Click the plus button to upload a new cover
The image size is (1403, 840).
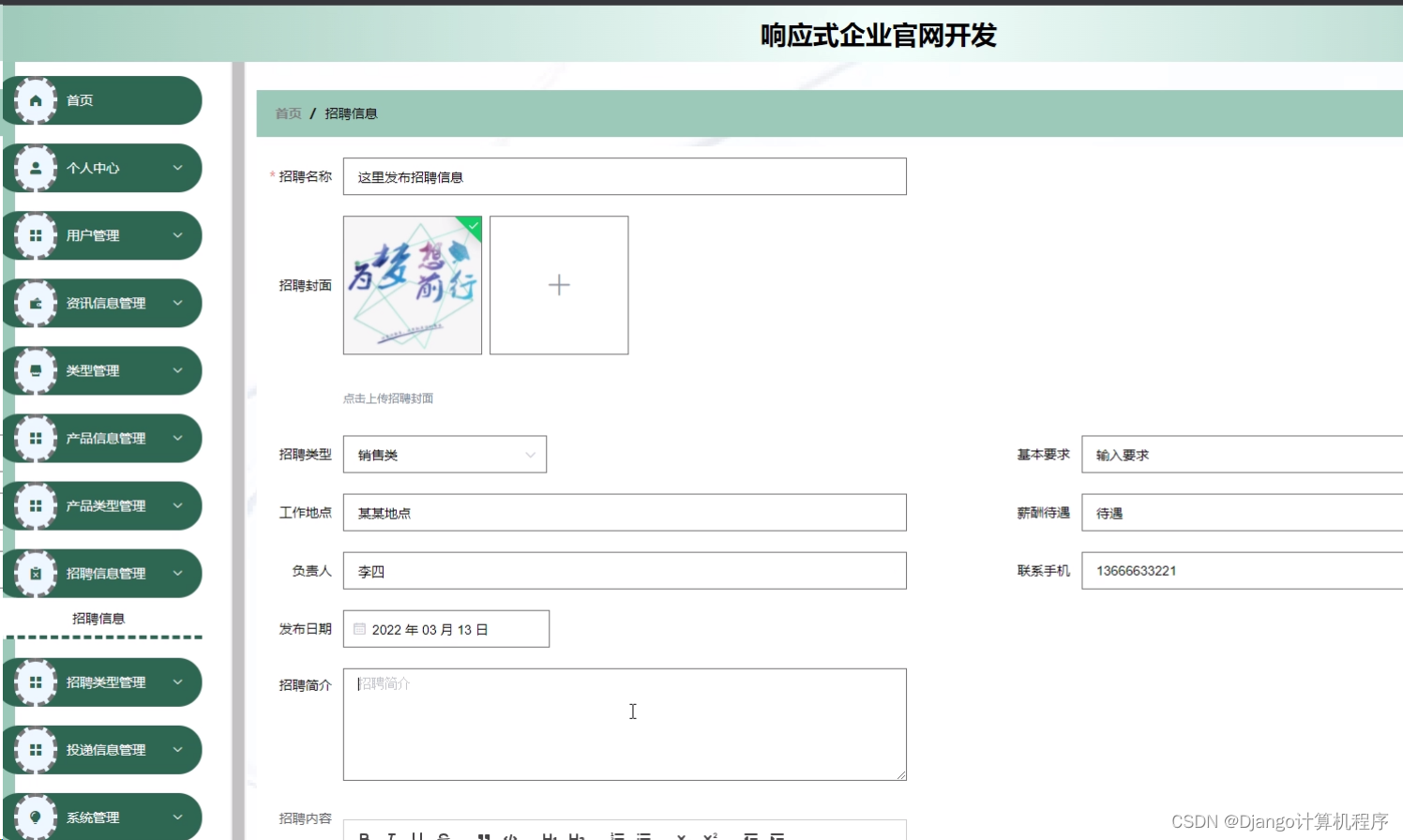click(x=558, y=285)
